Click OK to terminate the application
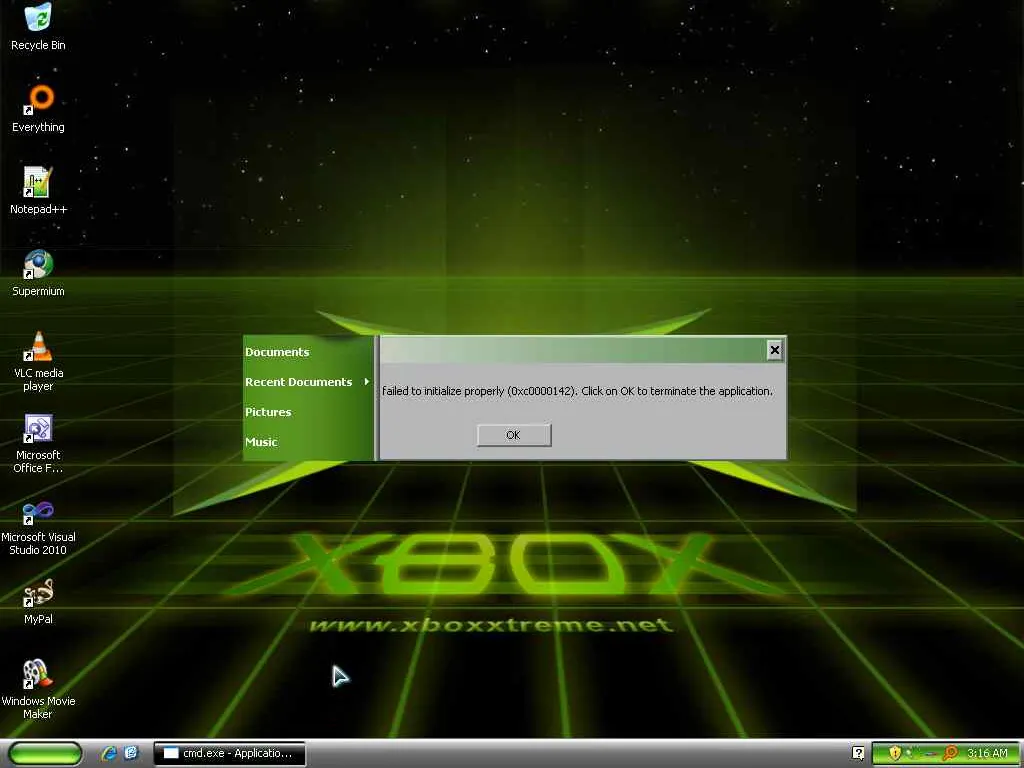The width and height of the screenshot is (1024, 768). pos(514,435)
